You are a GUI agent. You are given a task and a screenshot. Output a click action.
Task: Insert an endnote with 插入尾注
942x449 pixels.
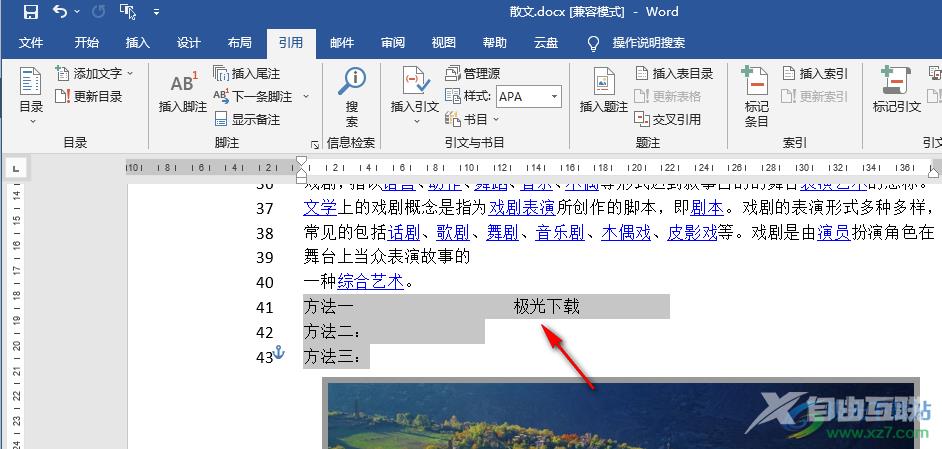[247, 73]
